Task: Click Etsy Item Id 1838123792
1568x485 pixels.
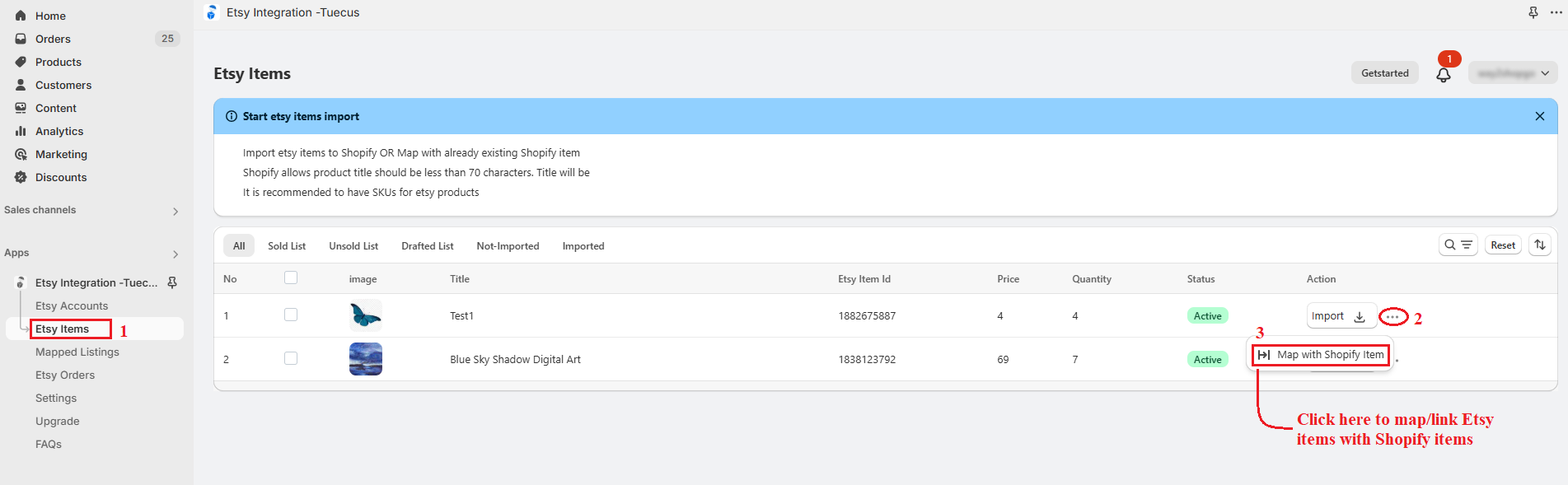Action: [x=867, y=360]
